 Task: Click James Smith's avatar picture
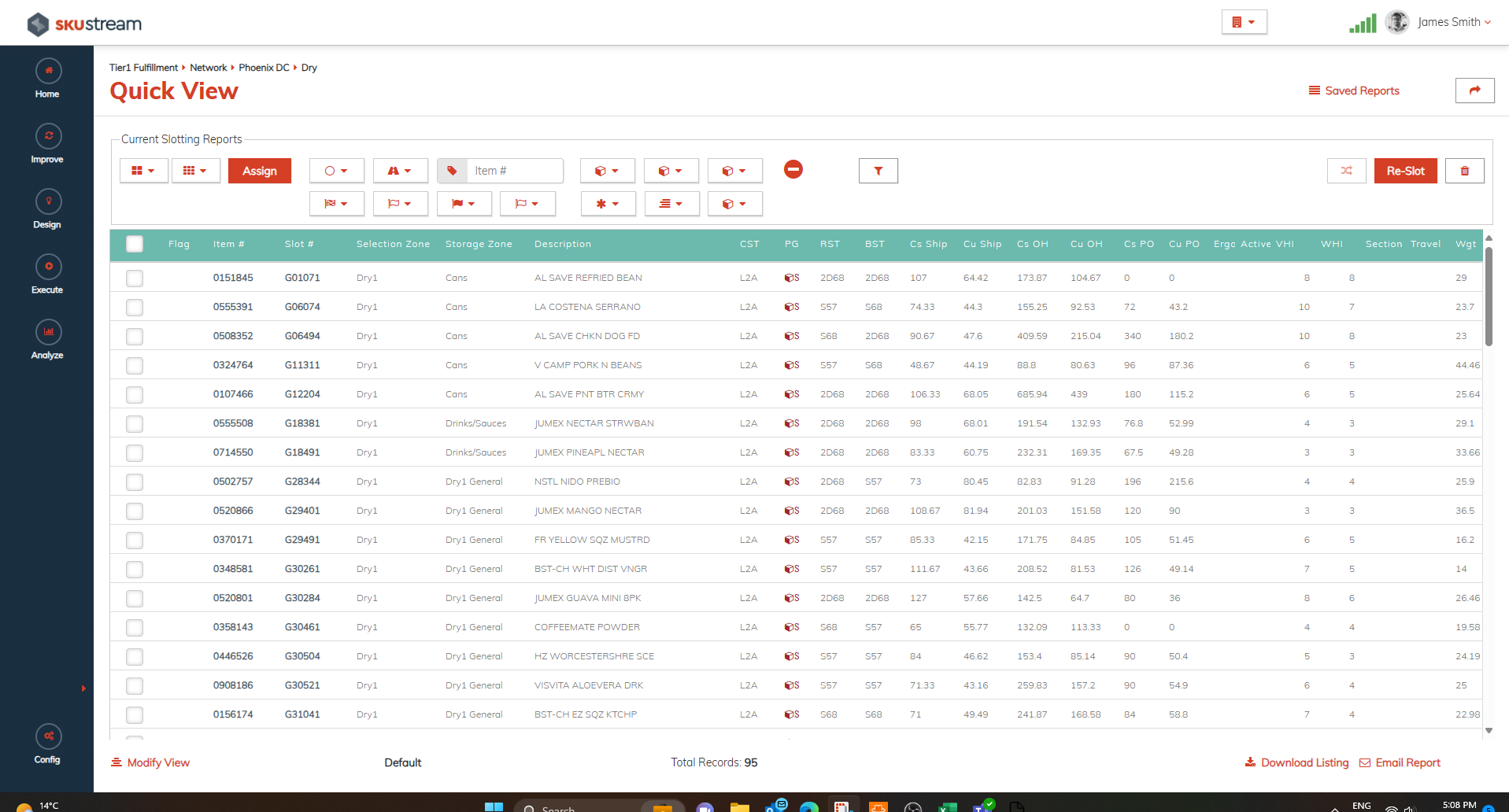click(x=1397, y=22)
